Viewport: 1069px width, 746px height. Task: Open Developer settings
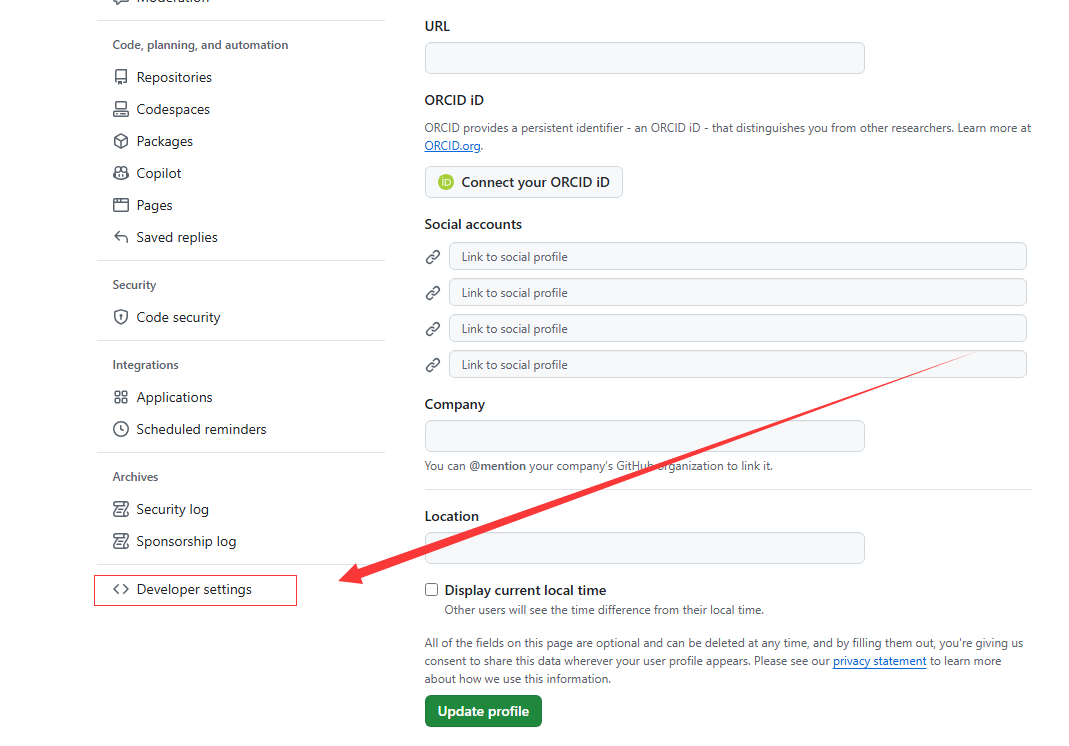pos(196,590)
